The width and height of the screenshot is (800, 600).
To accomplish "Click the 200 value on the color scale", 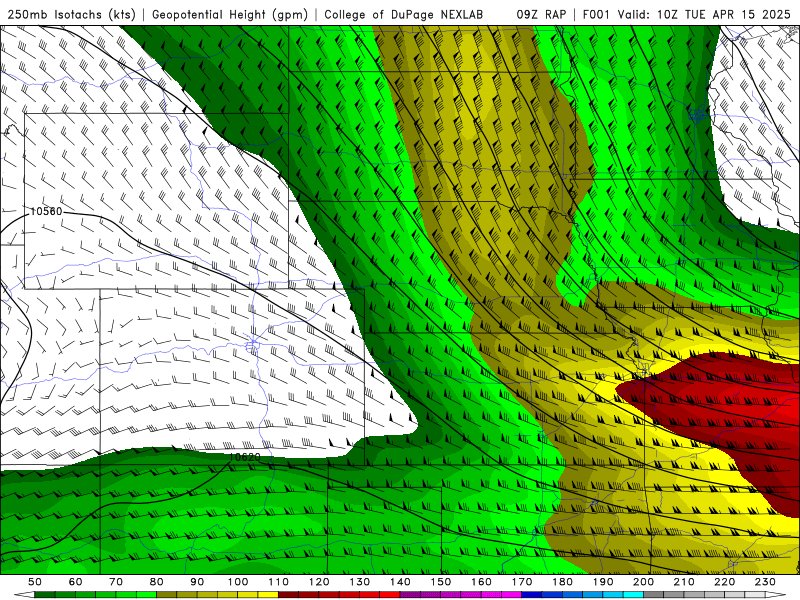I will click(x=643, y=582).
